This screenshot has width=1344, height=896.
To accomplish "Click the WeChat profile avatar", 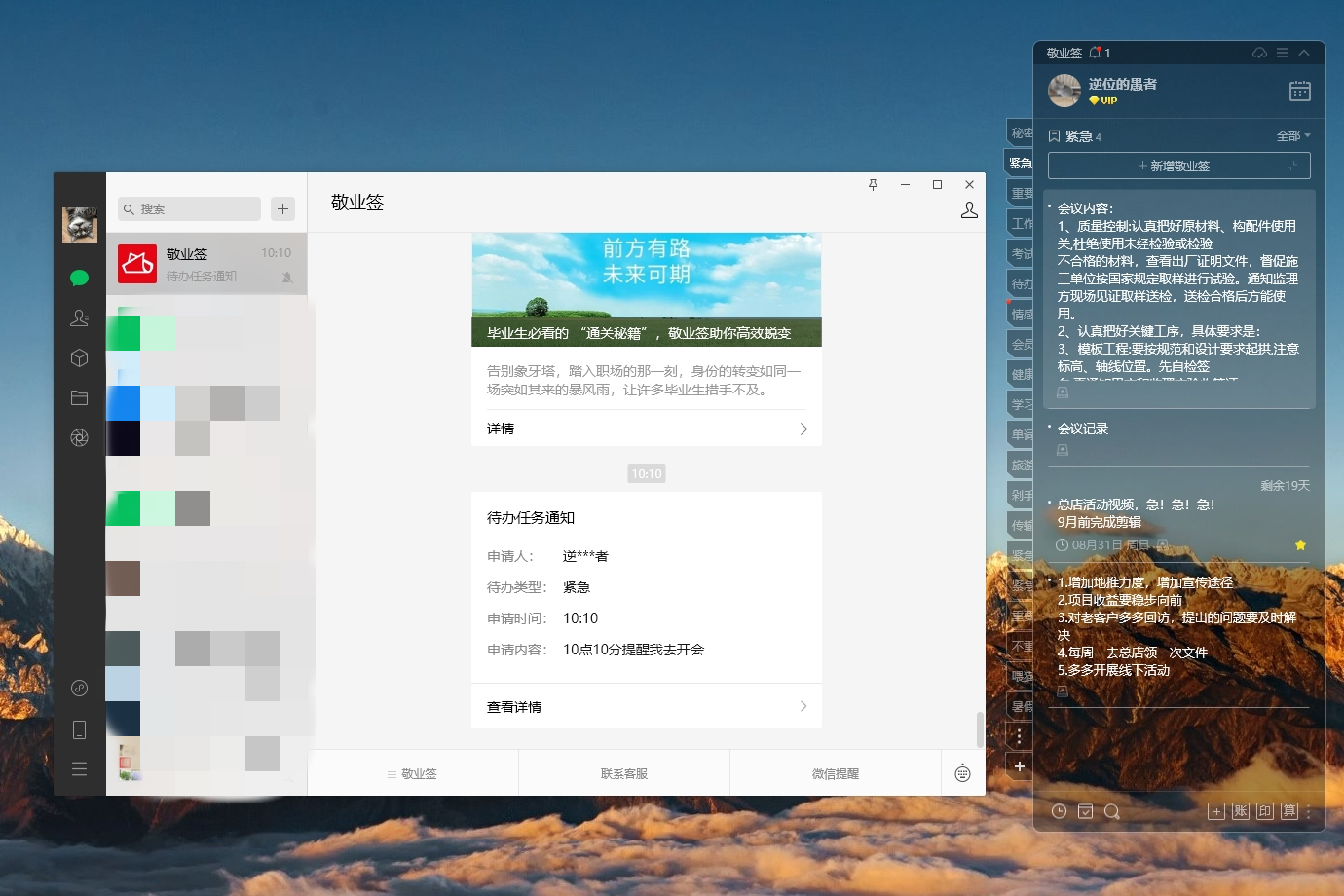I will (80, 224).
